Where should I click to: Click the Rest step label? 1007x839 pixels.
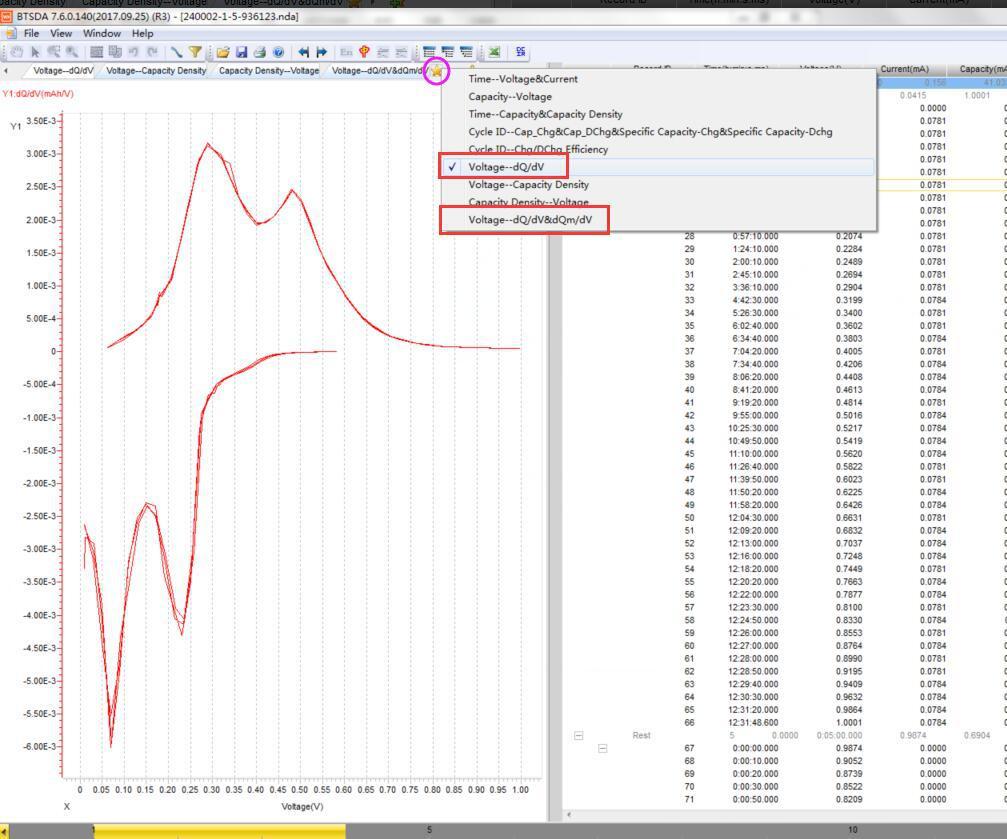point(641,736)
